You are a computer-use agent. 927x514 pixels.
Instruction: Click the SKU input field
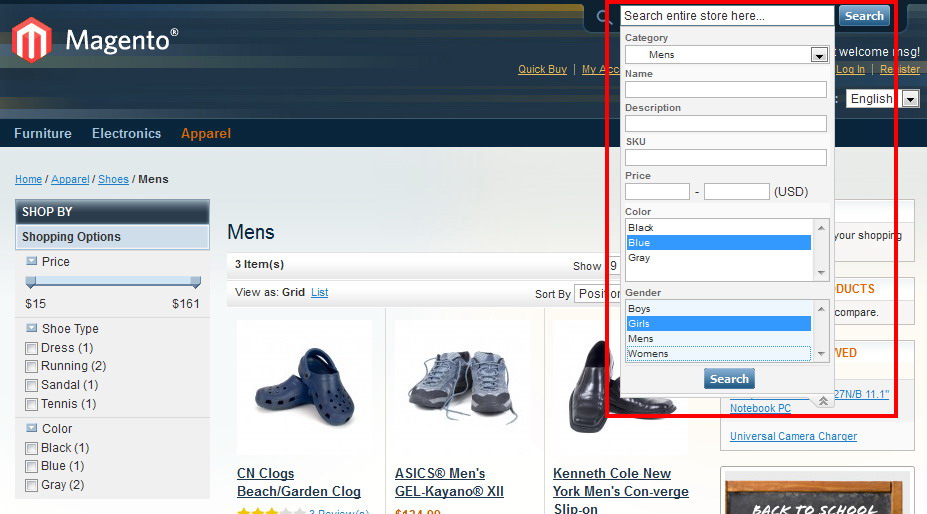click(725, 157)
